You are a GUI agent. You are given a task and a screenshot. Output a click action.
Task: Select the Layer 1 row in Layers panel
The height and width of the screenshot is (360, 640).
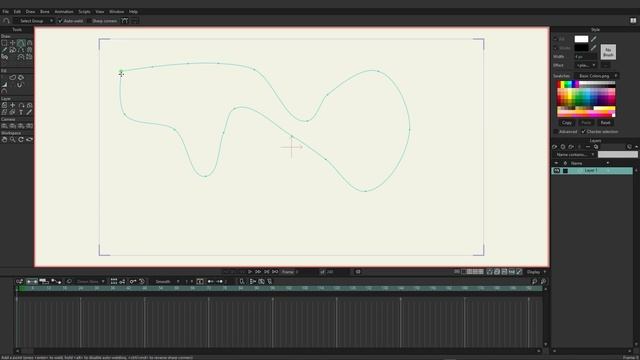(592, 171)
